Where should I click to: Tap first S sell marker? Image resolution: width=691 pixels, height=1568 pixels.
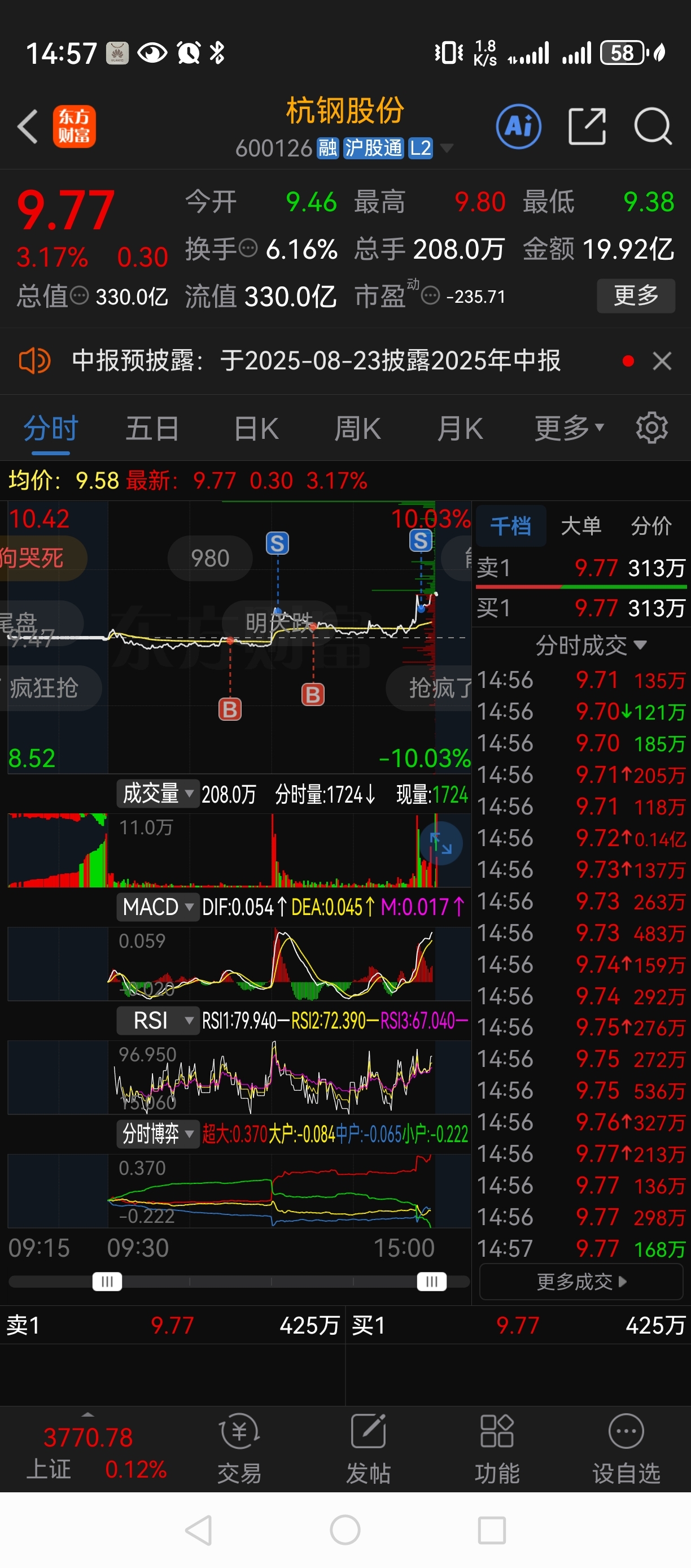tap(277, 543)
